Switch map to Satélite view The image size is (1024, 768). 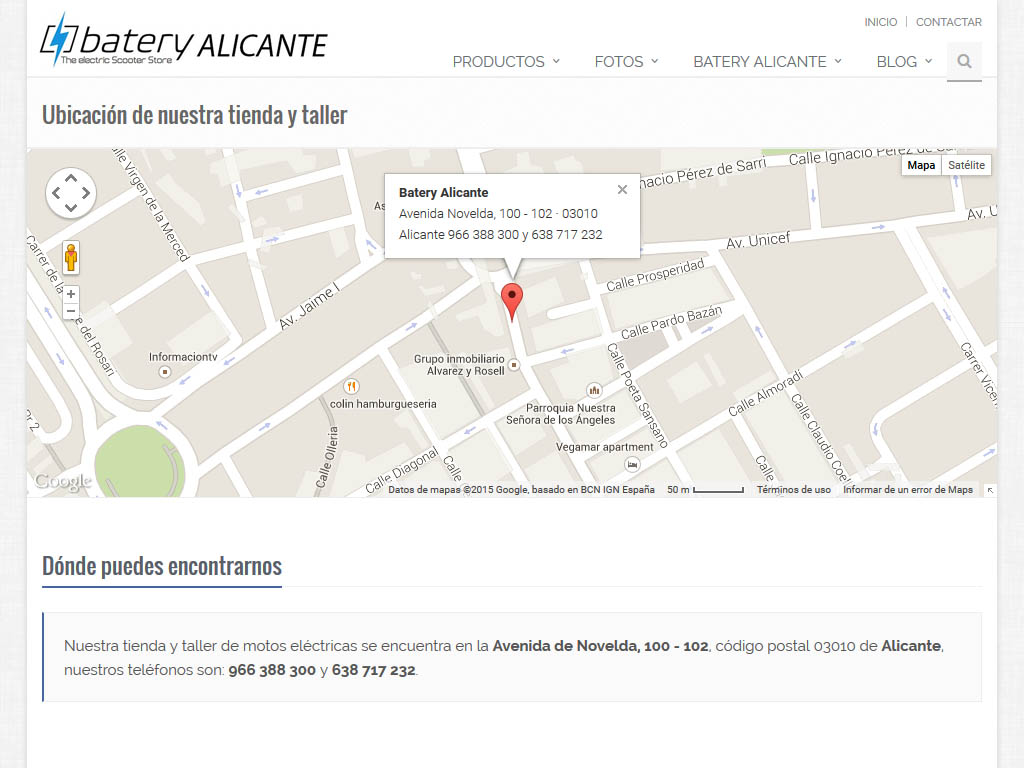point(966,165)
